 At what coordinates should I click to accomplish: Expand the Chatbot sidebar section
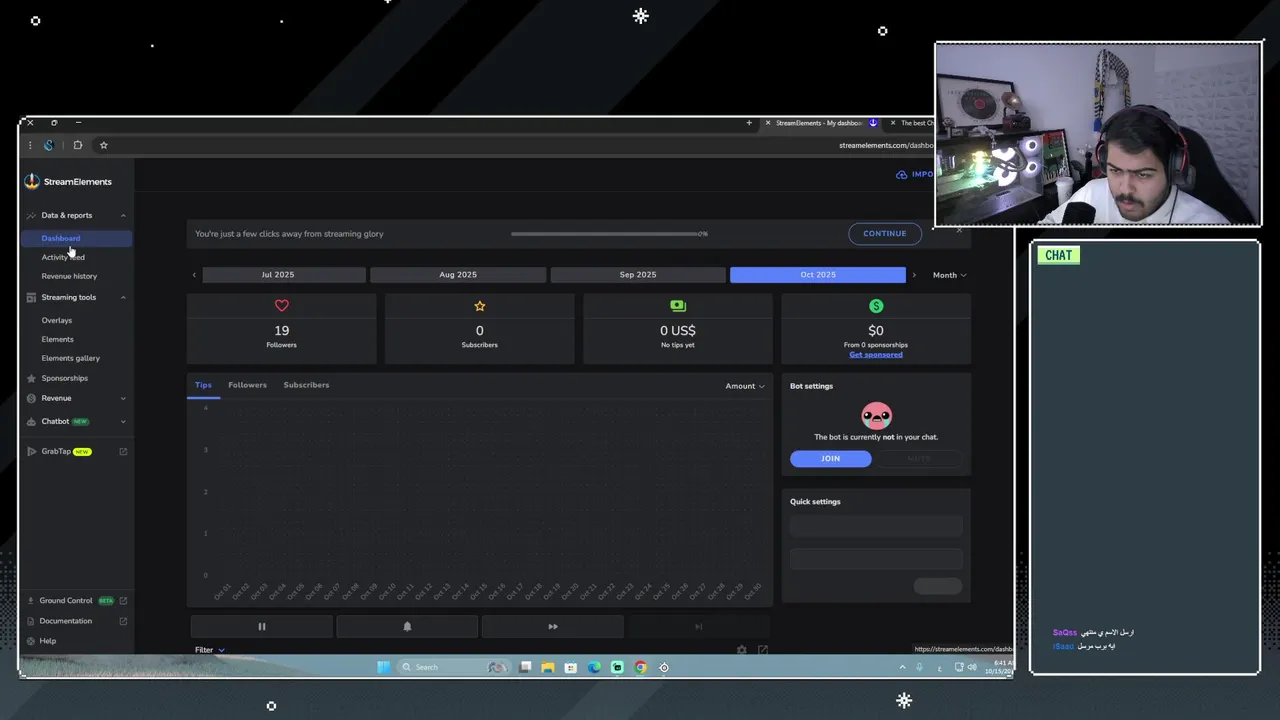coord(123,421)
